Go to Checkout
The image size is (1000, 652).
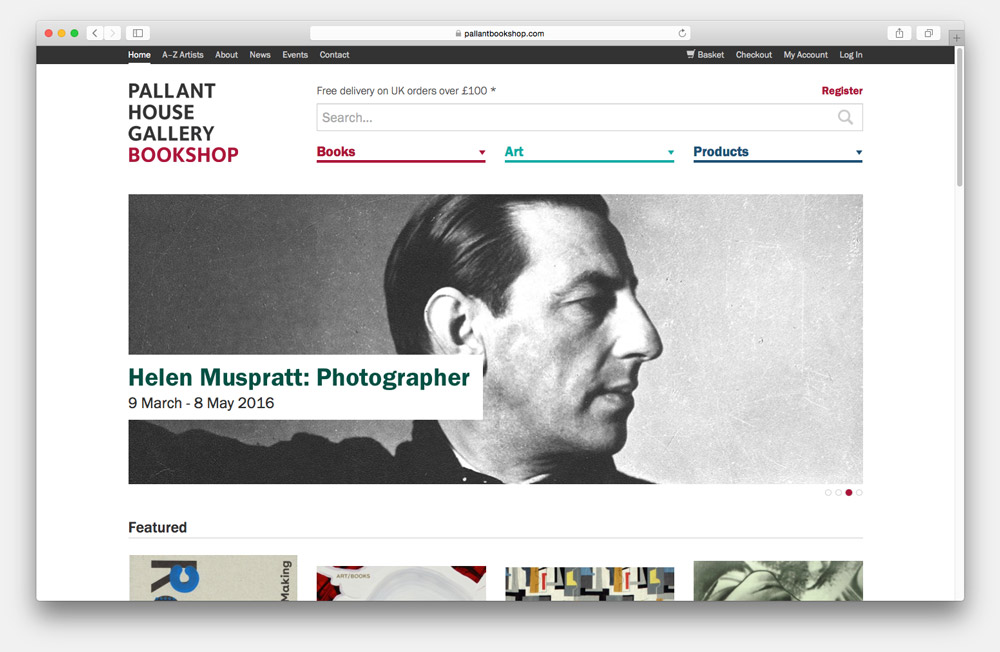[754, 55]
